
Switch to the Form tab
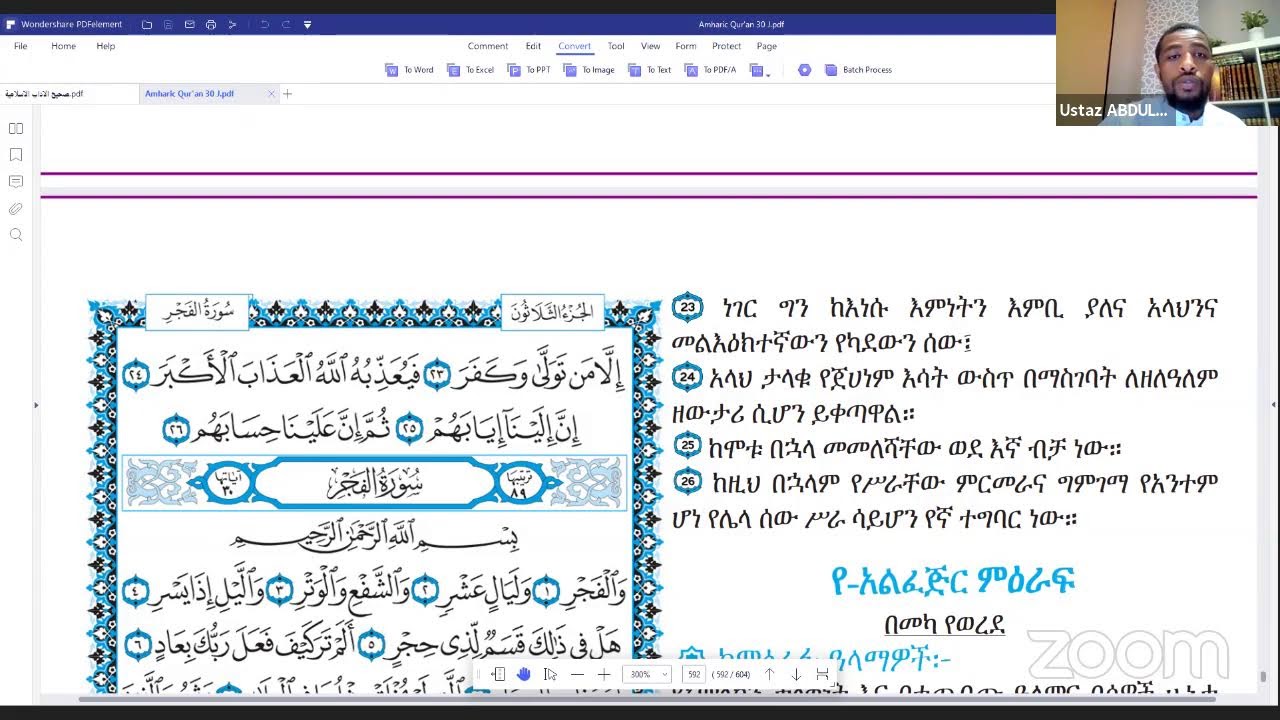(685, 46)
